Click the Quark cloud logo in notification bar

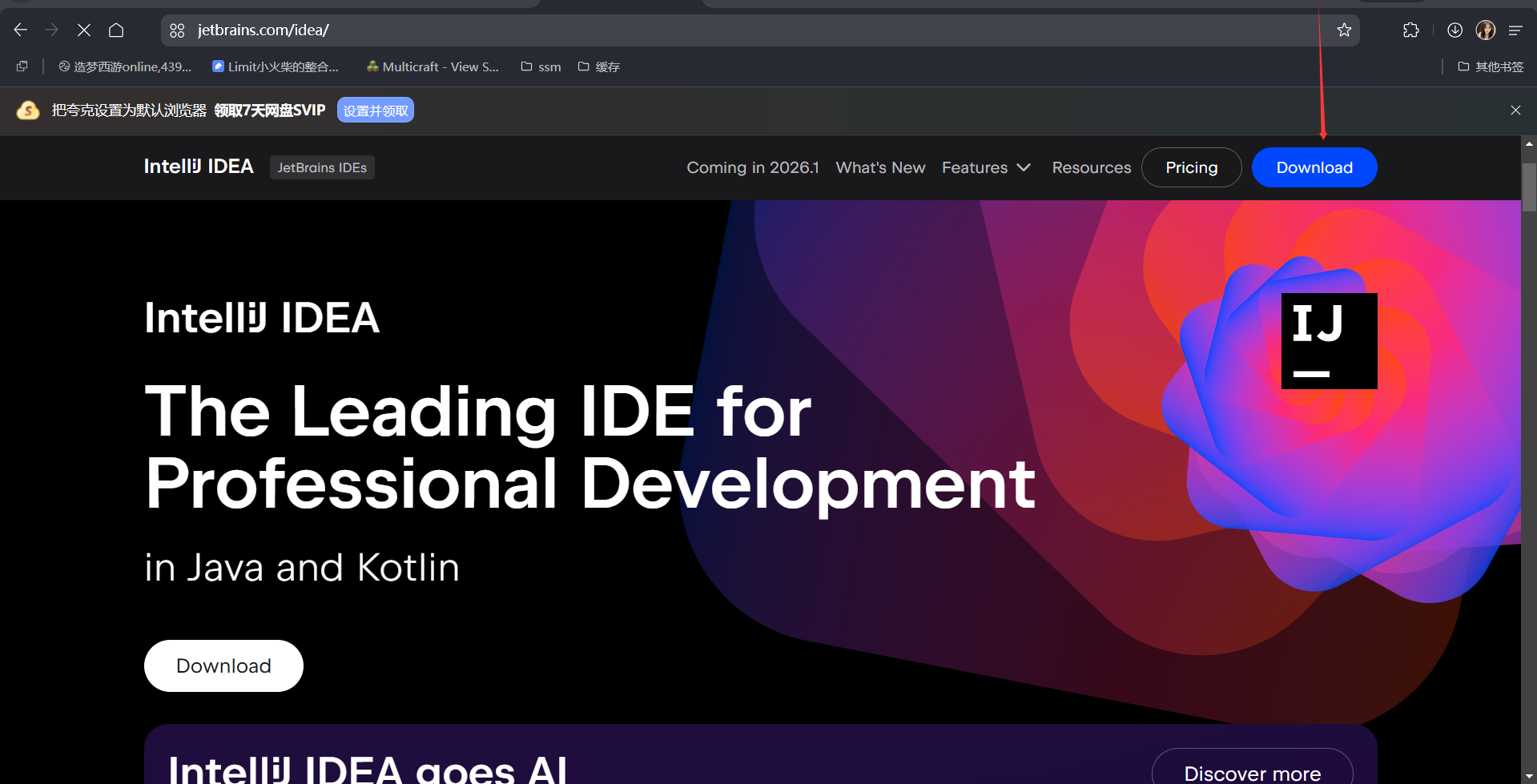pos(28,111)
